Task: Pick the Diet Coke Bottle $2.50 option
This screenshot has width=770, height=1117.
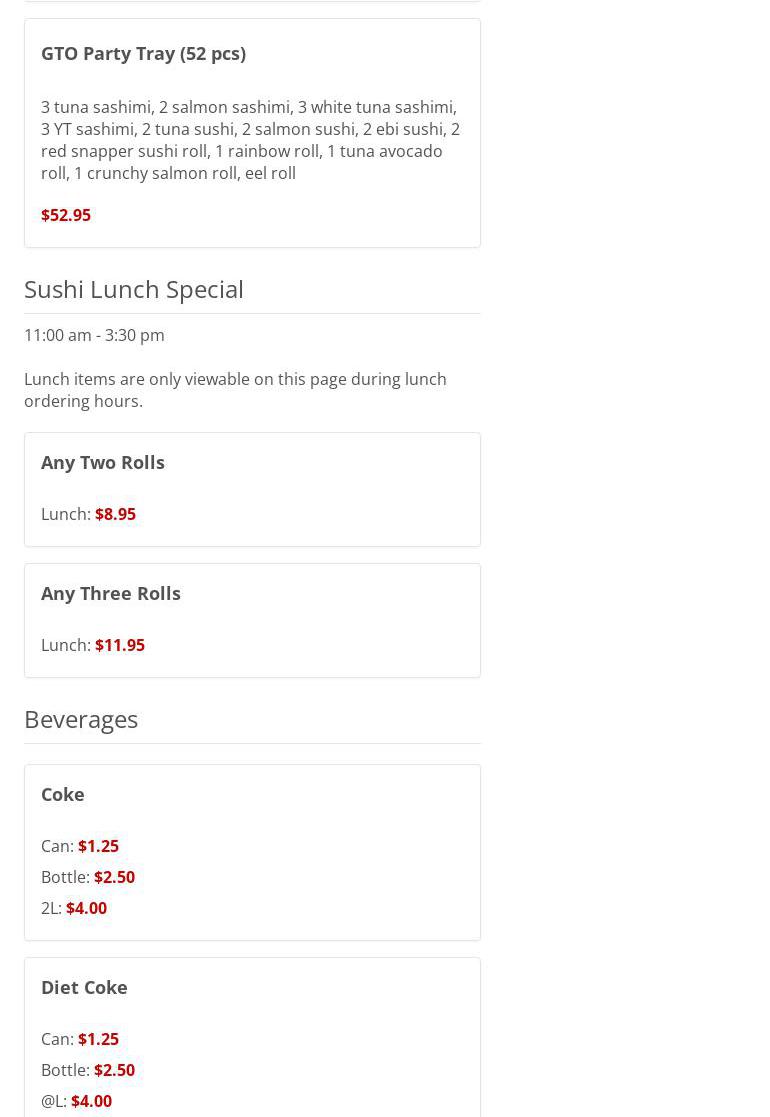Action: (114, 1070)
